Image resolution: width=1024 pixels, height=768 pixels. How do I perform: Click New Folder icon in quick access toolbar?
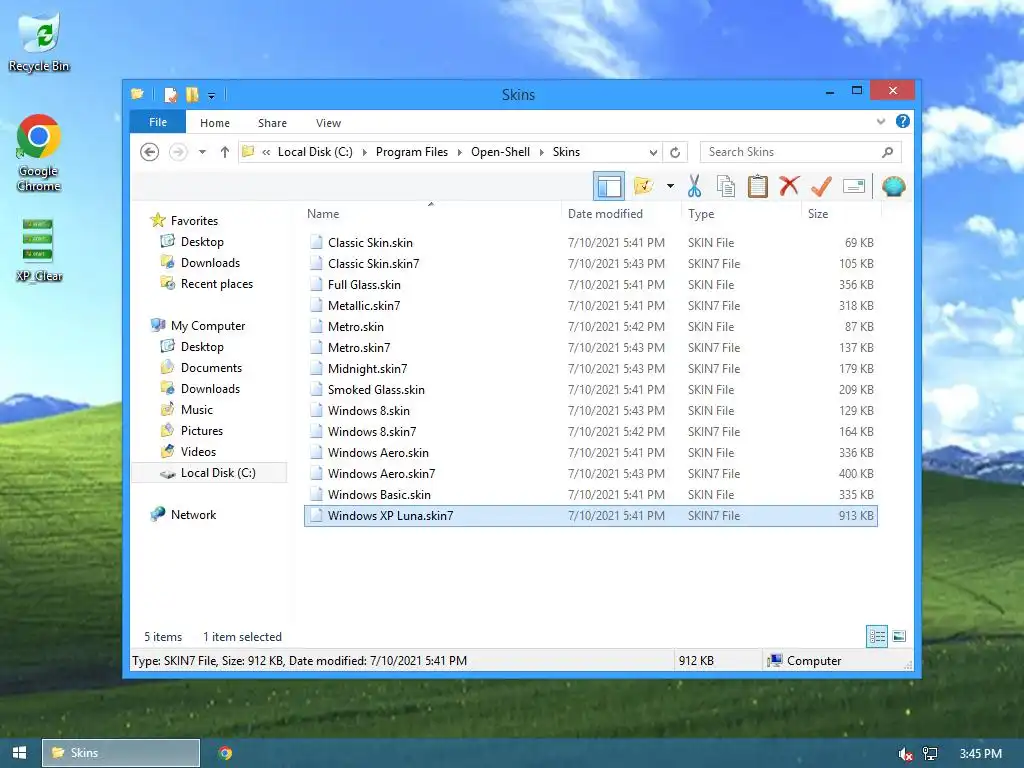point(192,95)
